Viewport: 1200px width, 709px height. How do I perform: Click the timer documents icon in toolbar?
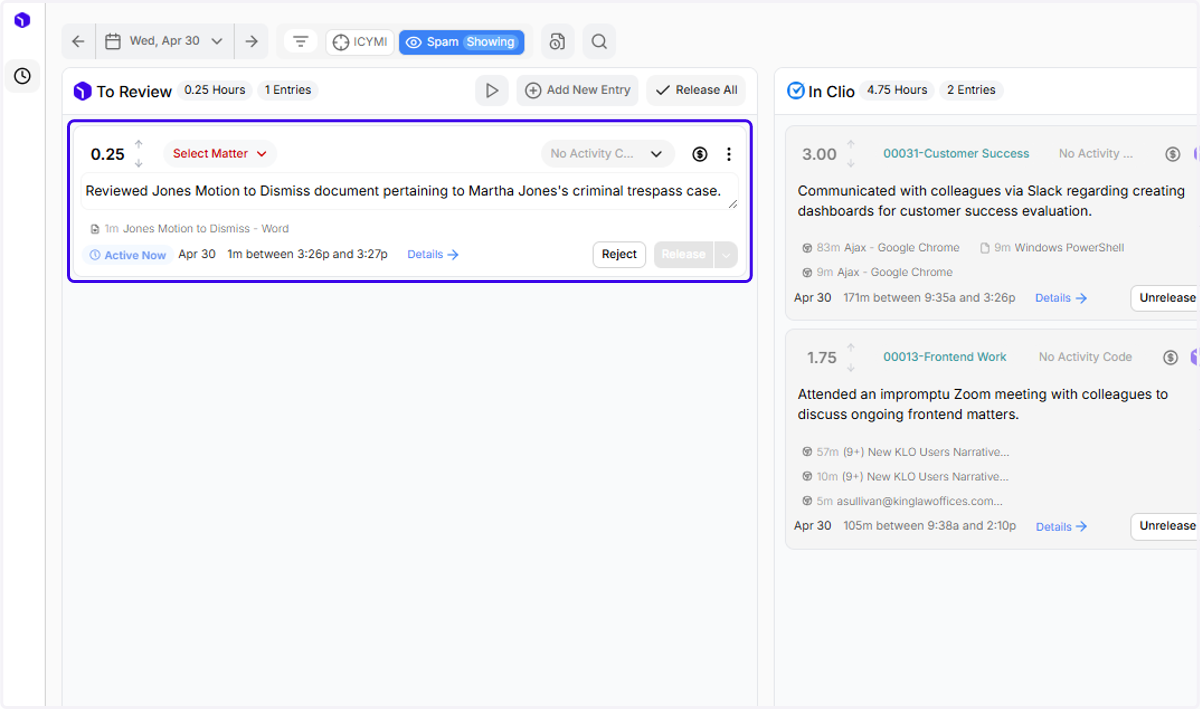pyautogui.click(x=558, y=41)
